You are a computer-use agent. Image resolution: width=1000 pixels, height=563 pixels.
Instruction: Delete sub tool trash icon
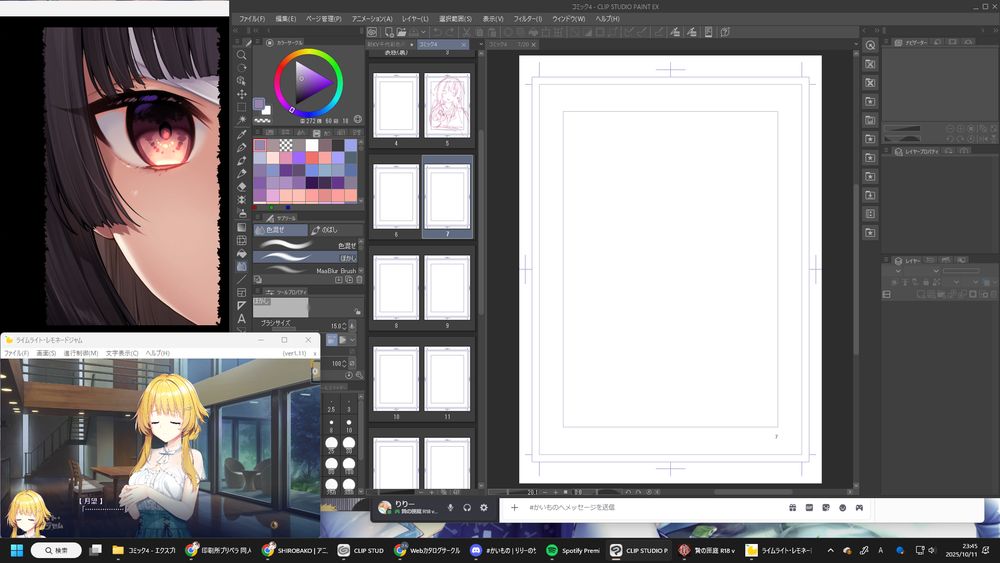[359, 280]
